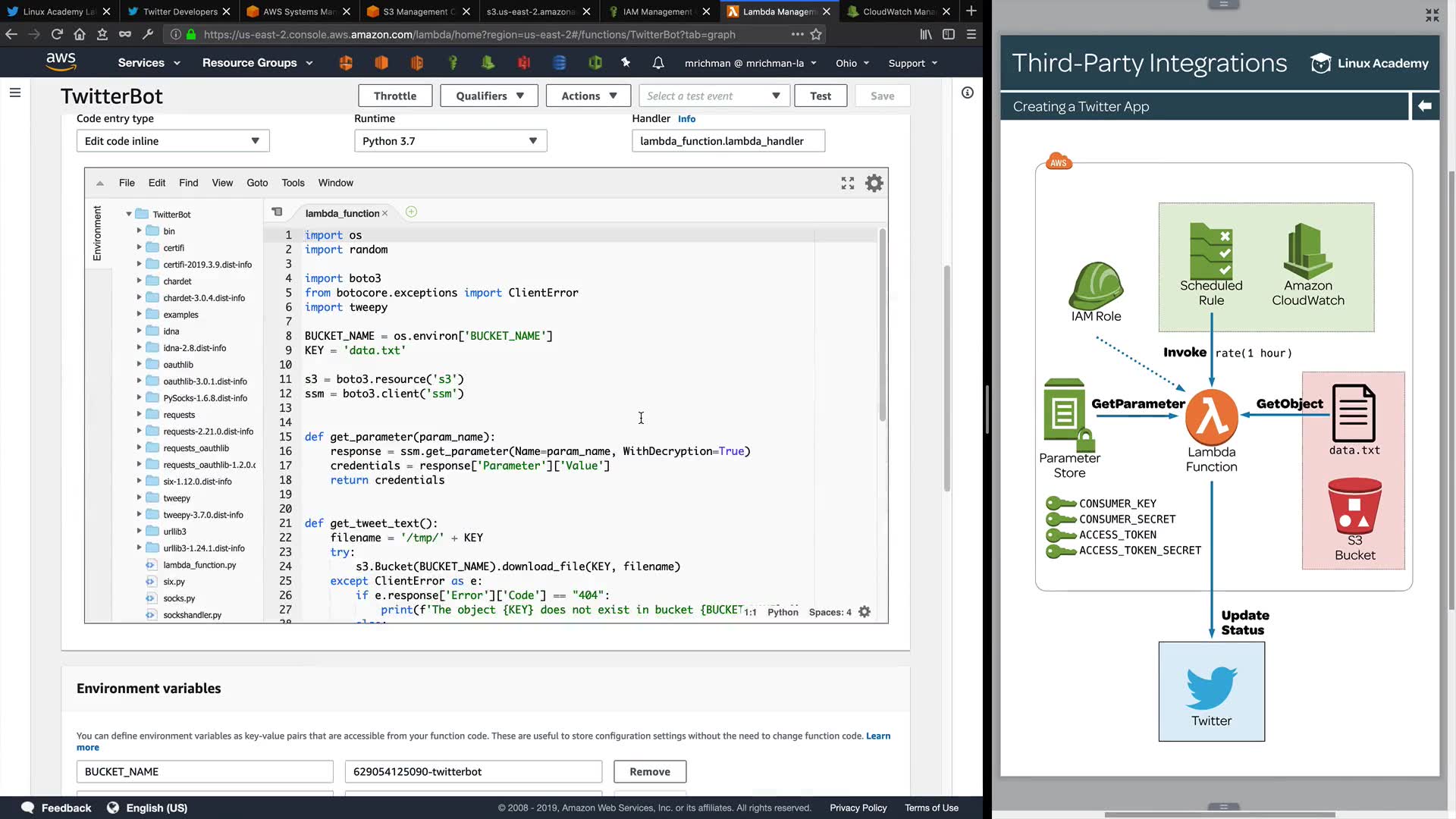Open the Select a test event dropdown

pos(714,96)
